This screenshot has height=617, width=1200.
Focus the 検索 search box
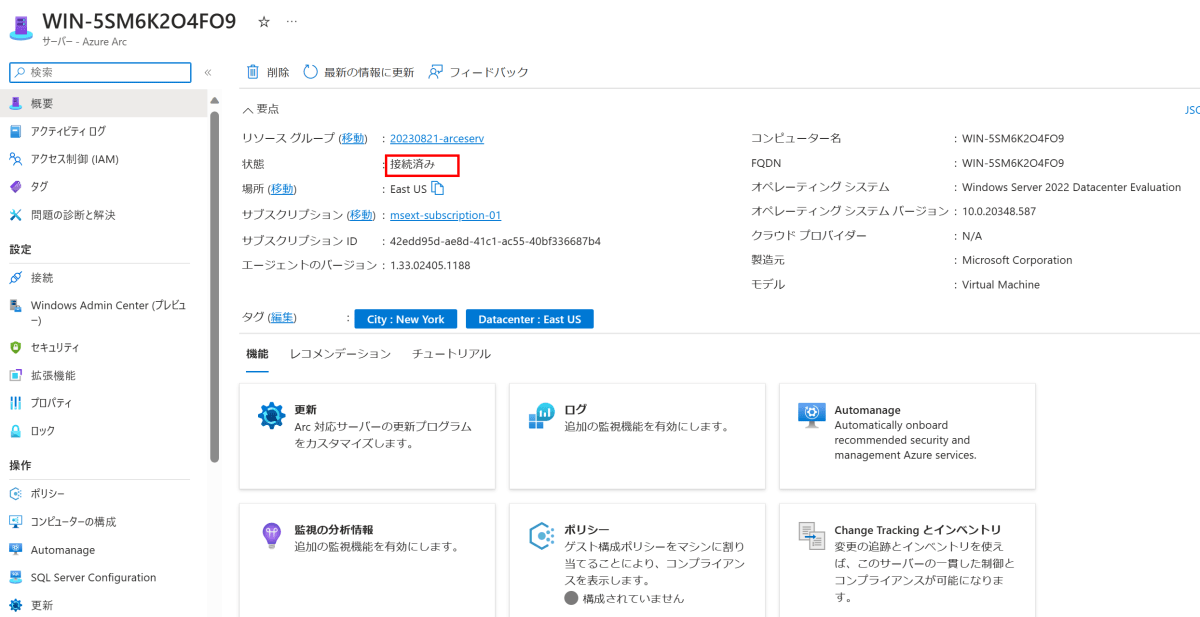(x=100, y=72)
